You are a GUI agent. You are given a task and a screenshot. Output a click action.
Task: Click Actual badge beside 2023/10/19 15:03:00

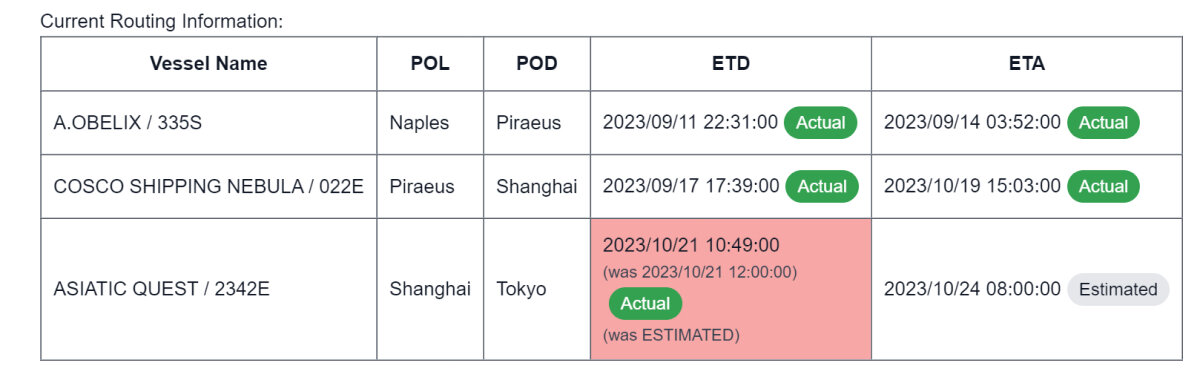point(1103,186)
